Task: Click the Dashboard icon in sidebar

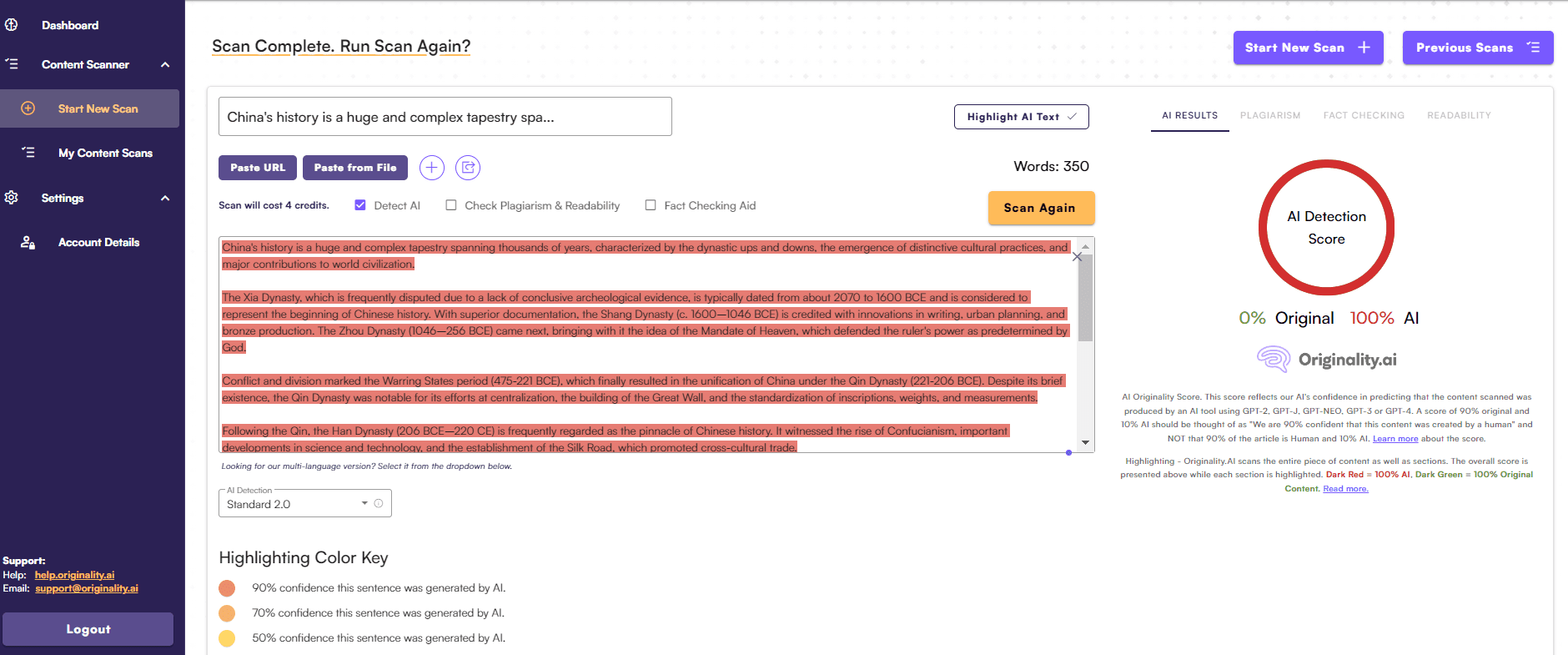Action: tap(12, 25)
